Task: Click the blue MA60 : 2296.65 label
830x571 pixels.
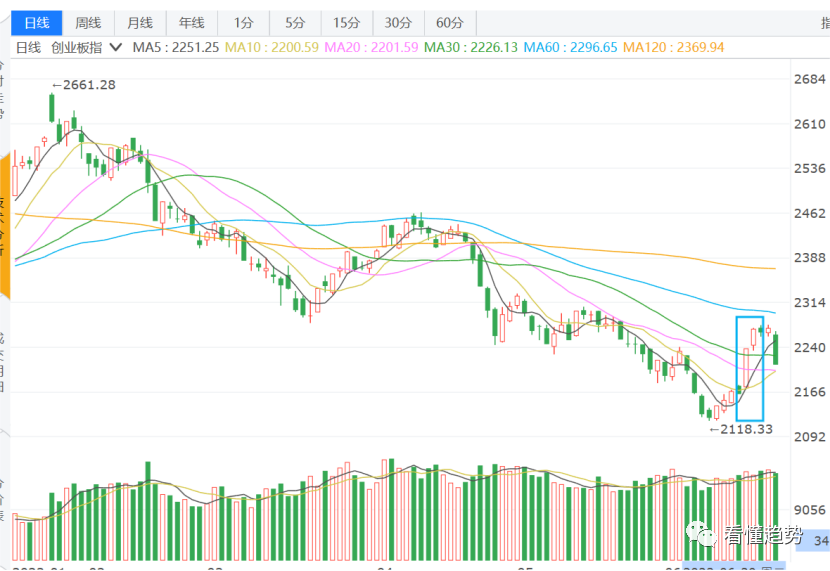Action: point(570,48)
